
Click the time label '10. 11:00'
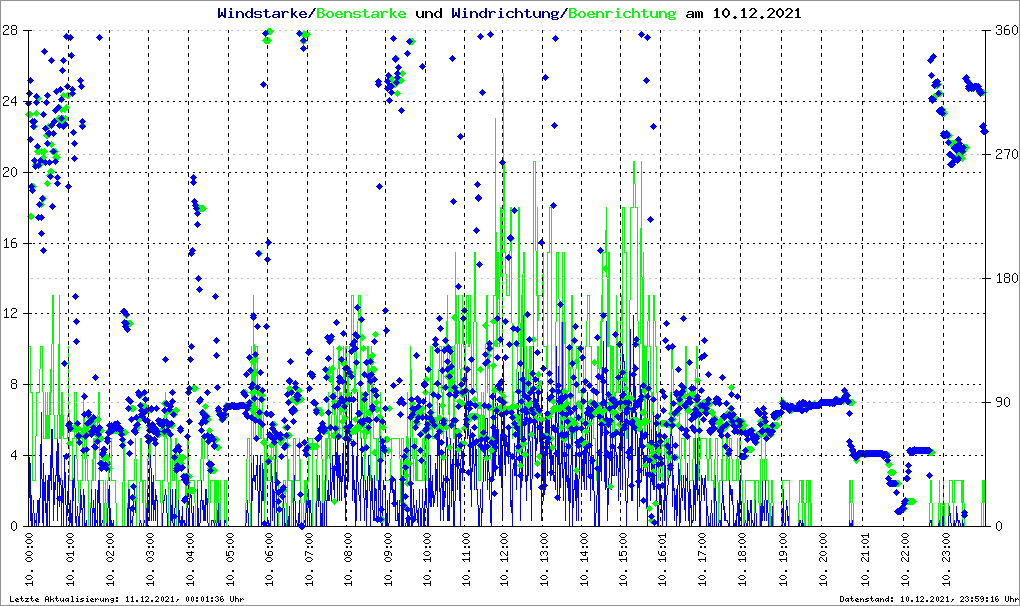466,560
